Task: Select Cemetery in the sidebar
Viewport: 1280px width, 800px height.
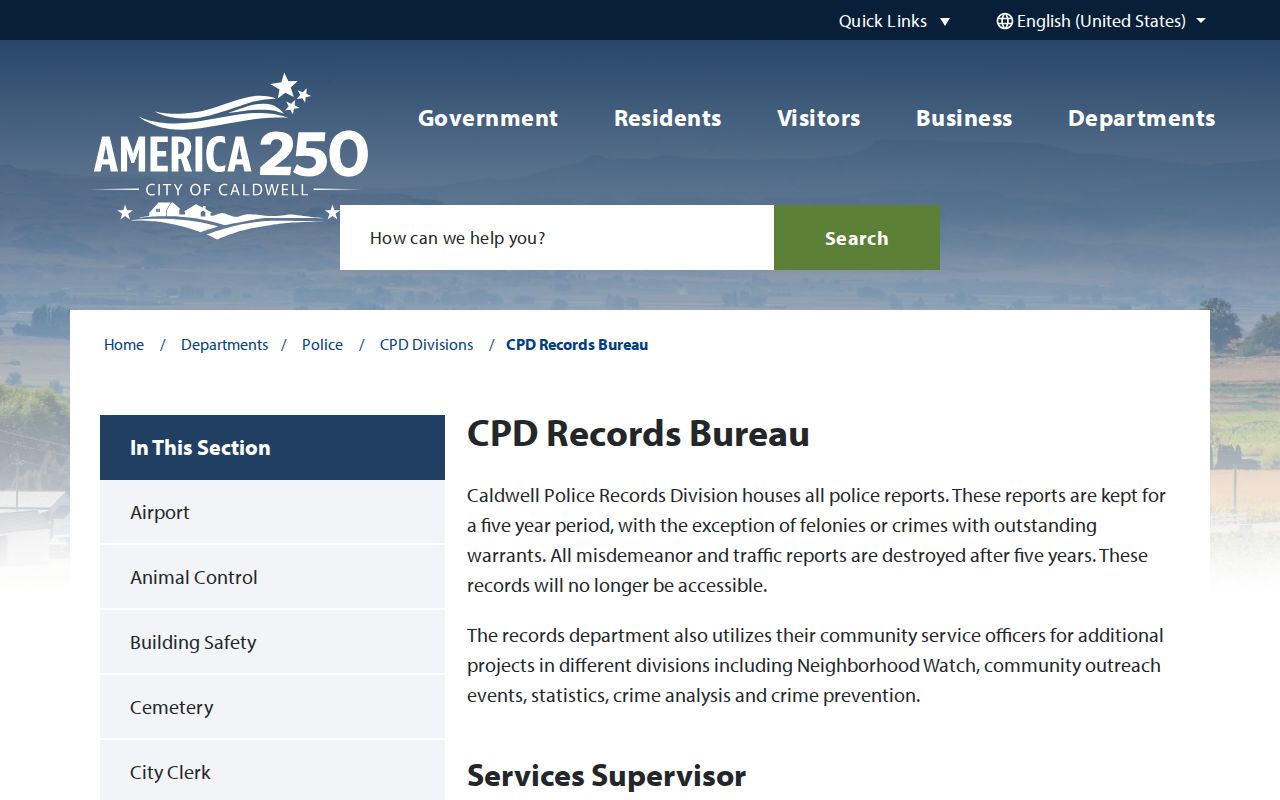Action: [x=272, y=707]
